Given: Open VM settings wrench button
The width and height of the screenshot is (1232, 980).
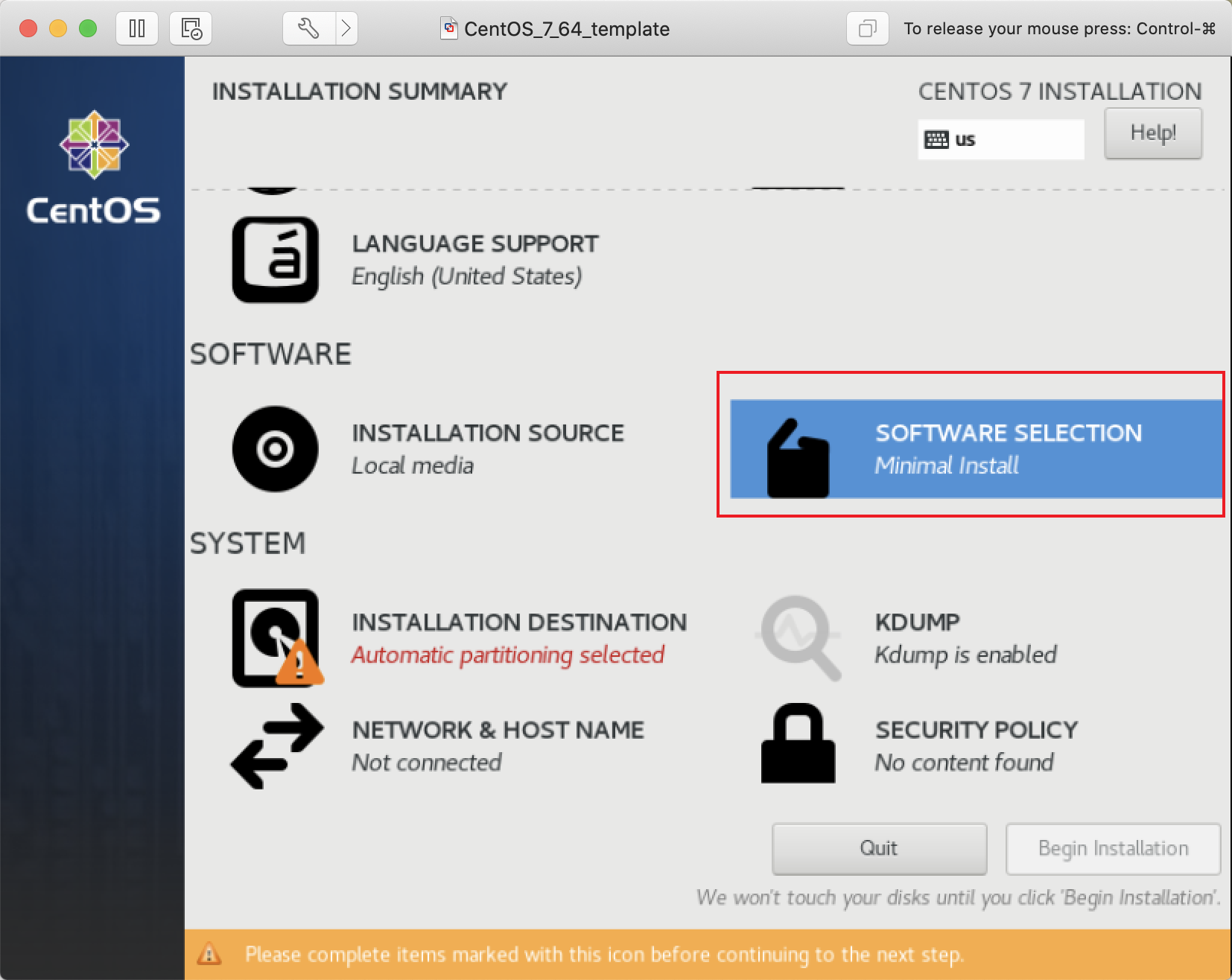Looking at the screenshot, I should click(309, 29).
